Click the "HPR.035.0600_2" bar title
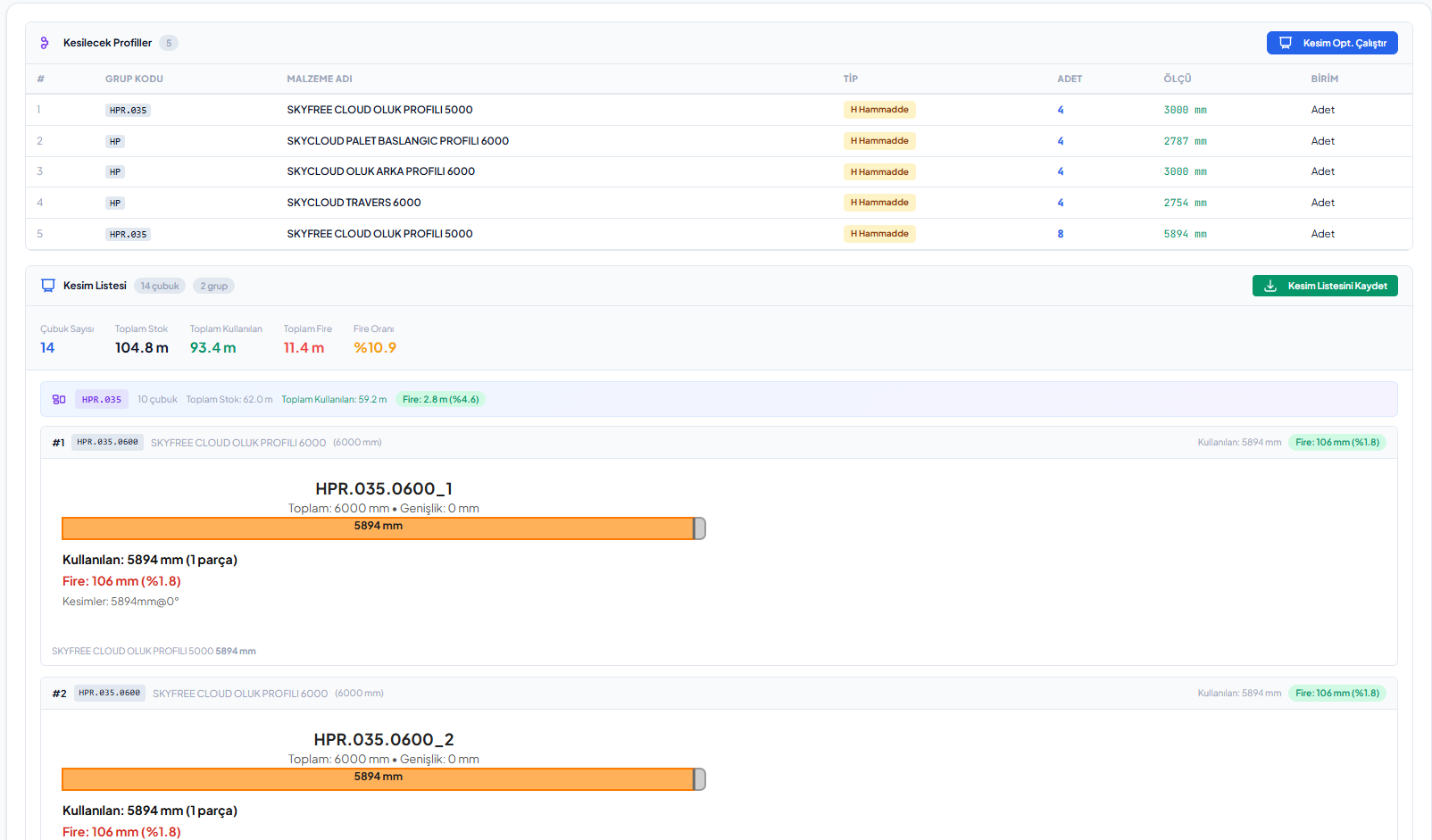Image resolution: width=1432 pixels, height=840 pixels. pyautogui.click(x=384, y=739)
